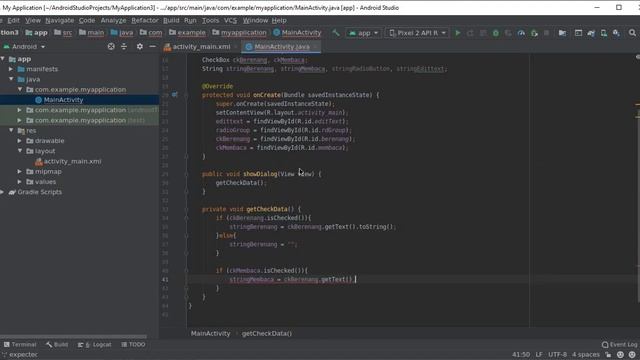Select MainActivity in project tree

(x=63, y=100)
